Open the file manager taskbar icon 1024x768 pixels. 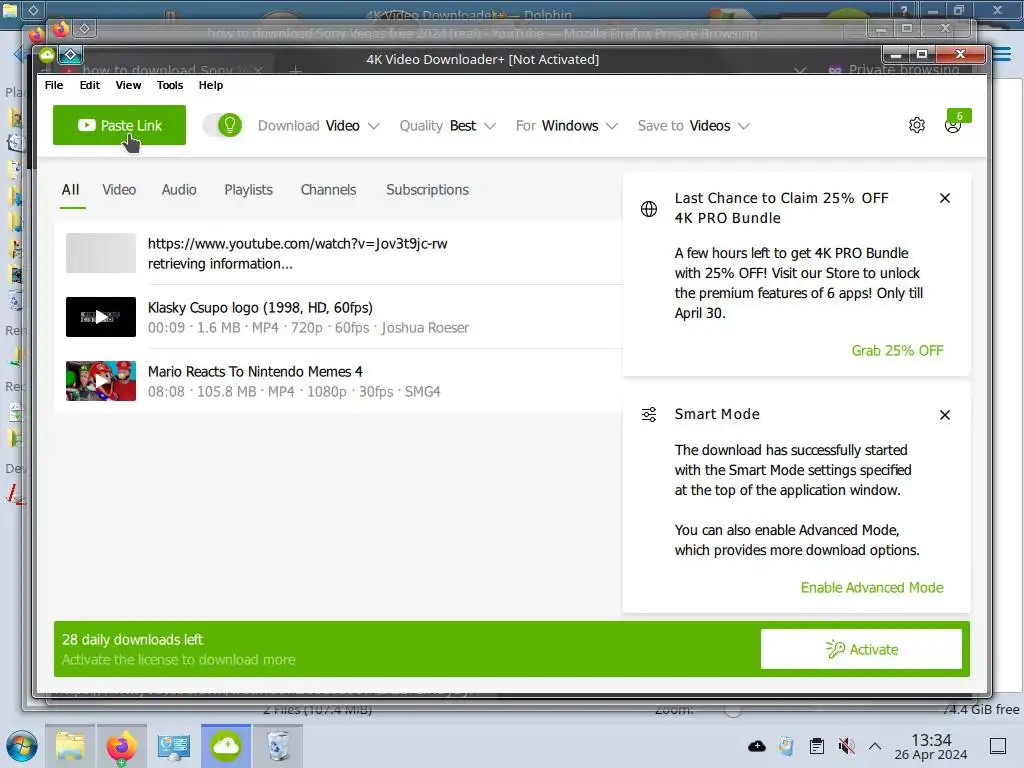(x=70, y=746)
